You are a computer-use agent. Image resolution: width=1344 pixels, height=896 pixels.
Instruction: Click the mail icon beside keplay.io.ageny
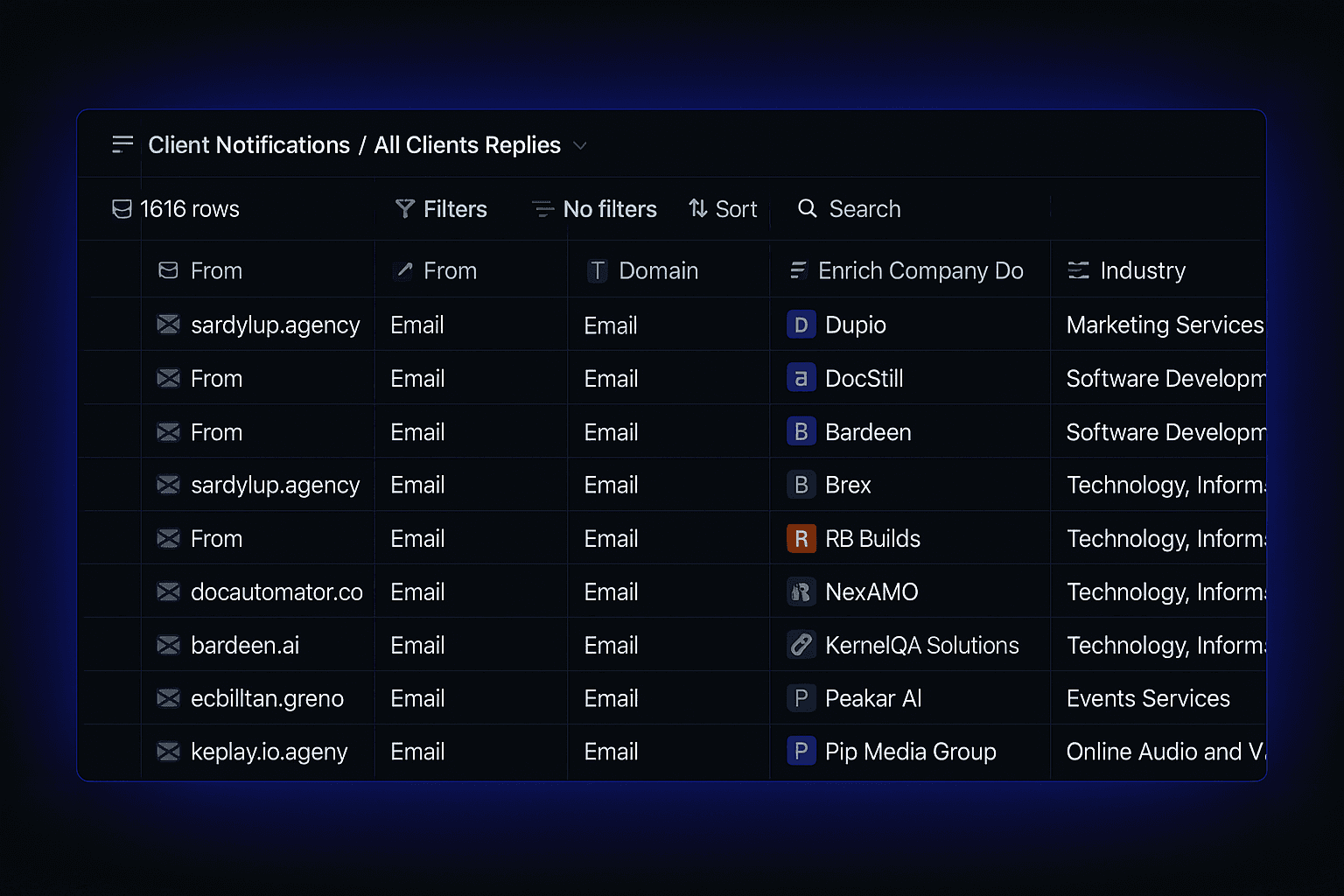168,752
